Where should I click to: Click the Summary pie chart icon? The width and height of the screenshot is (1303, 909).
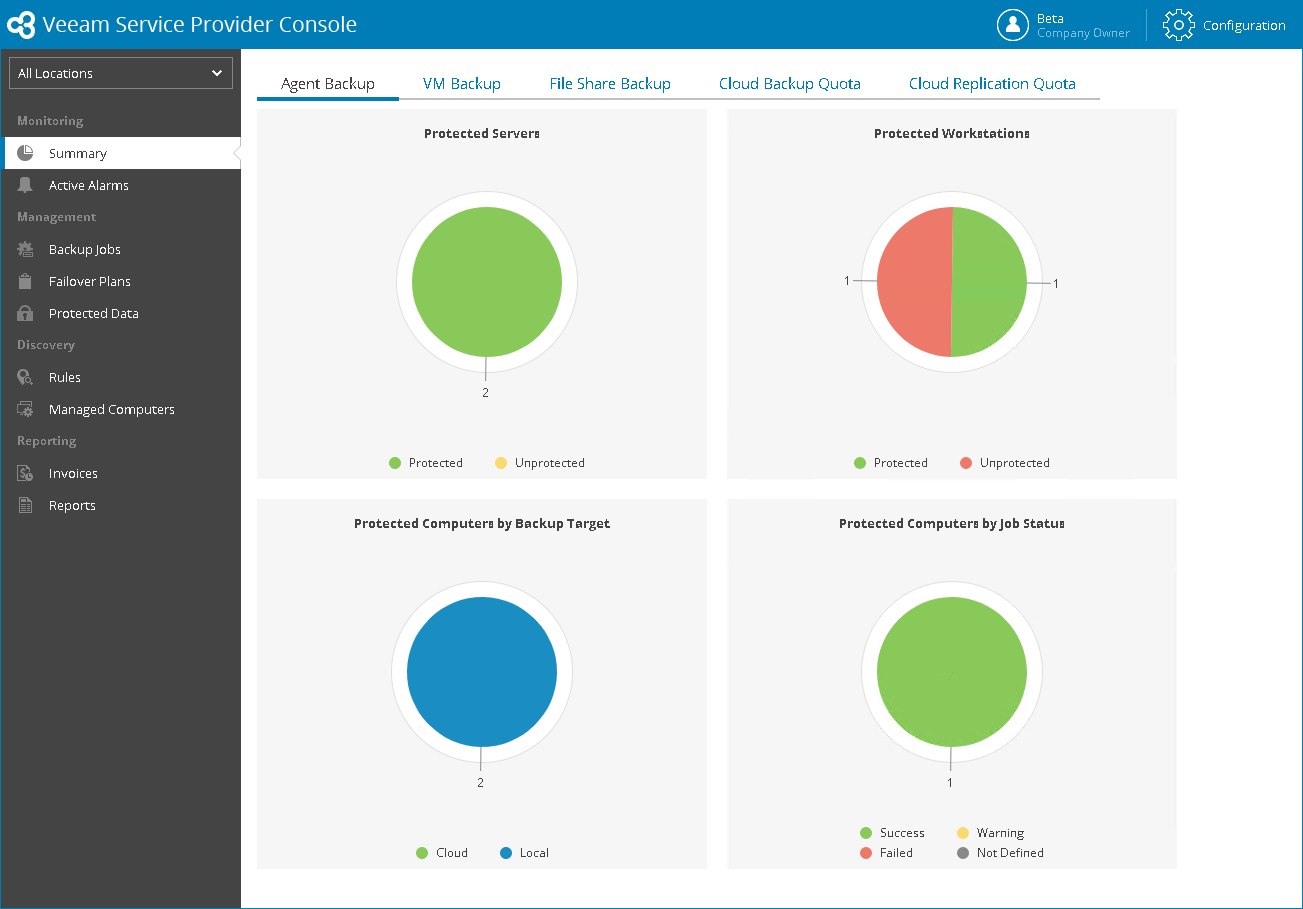(x=26, y=153)
